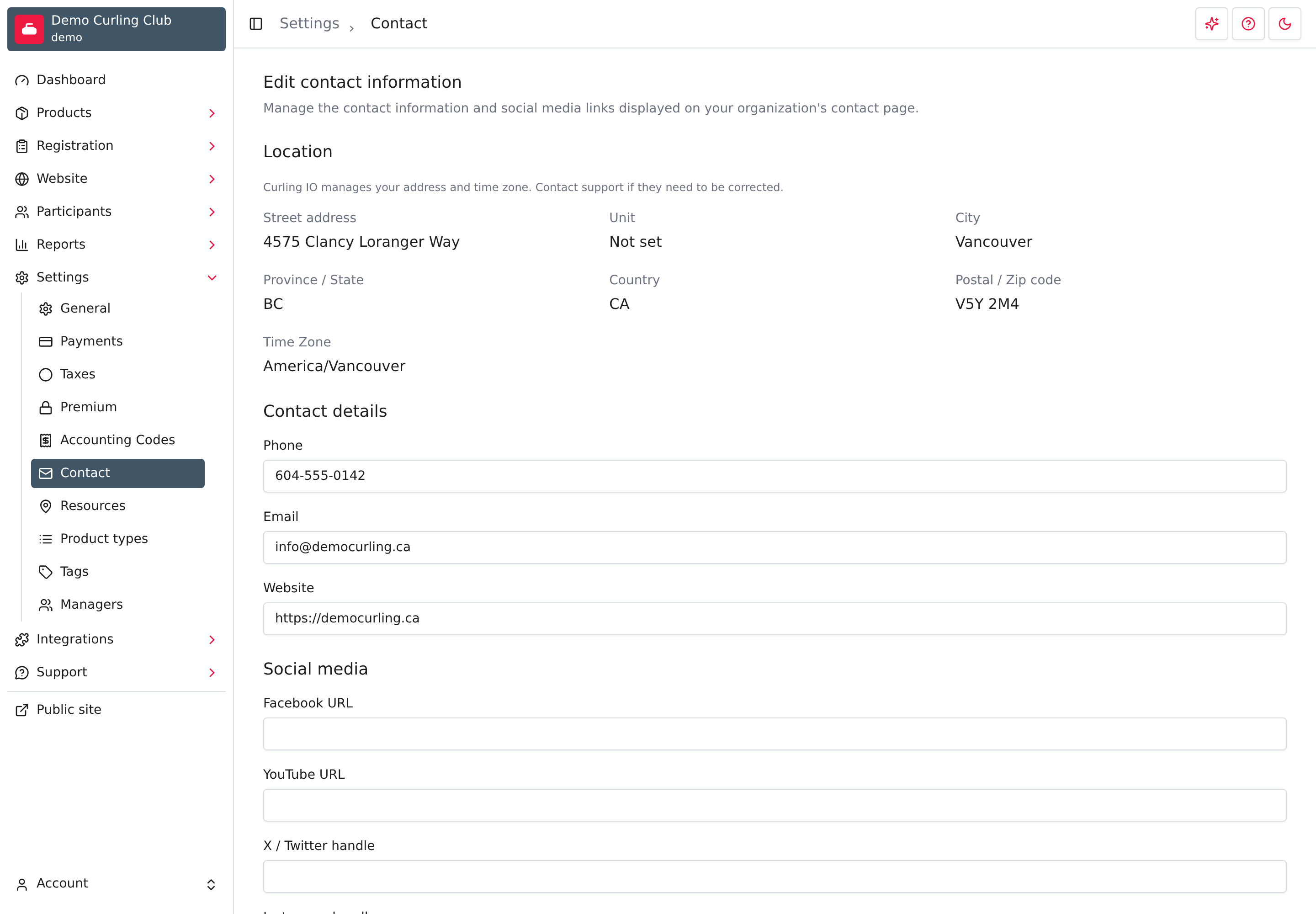The width and height of the screenshot is (1316, 914).
Task: Expand the Participants chevron
Action: pos(212,212)
